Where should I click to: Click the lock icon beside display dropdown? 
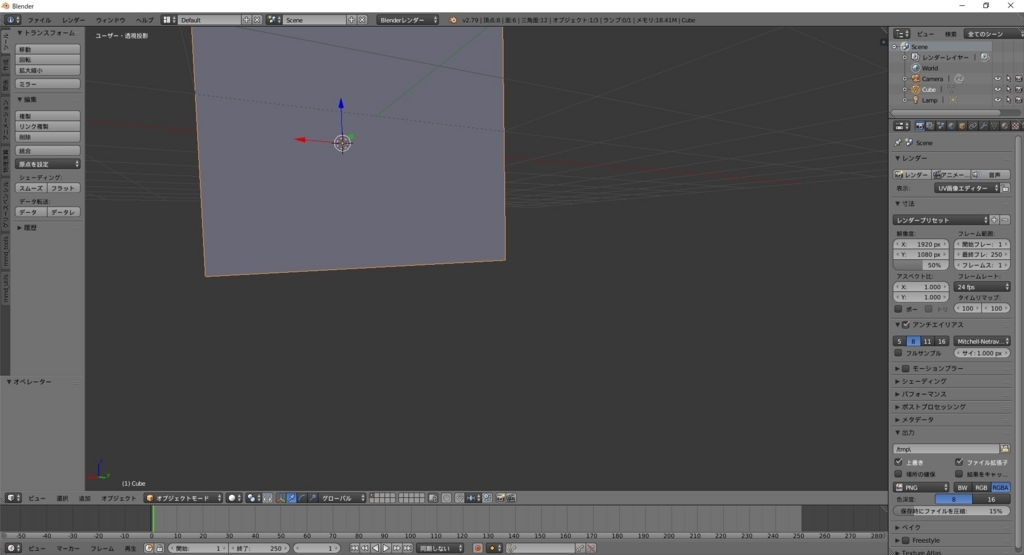pos(1006,188)
